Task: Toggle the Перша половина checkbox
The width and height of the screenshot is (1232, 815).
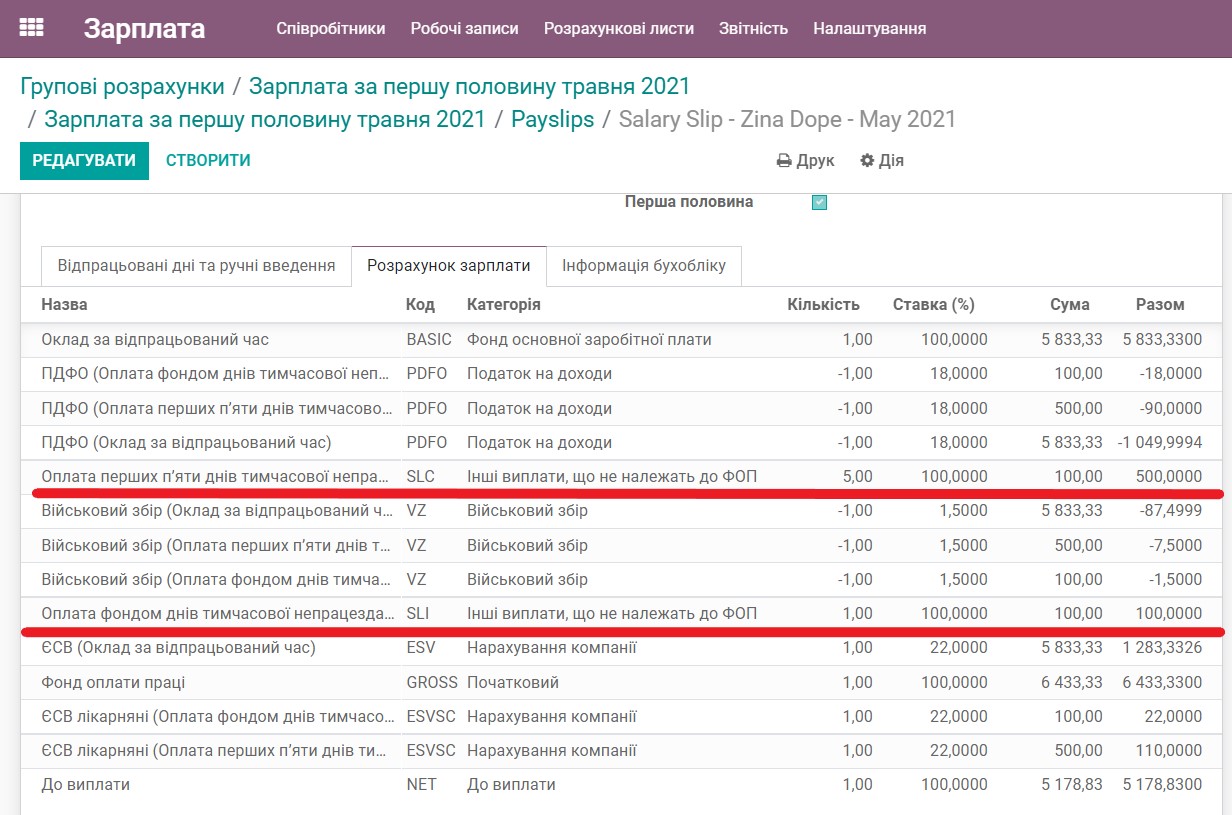Action: tap(819, 201)
